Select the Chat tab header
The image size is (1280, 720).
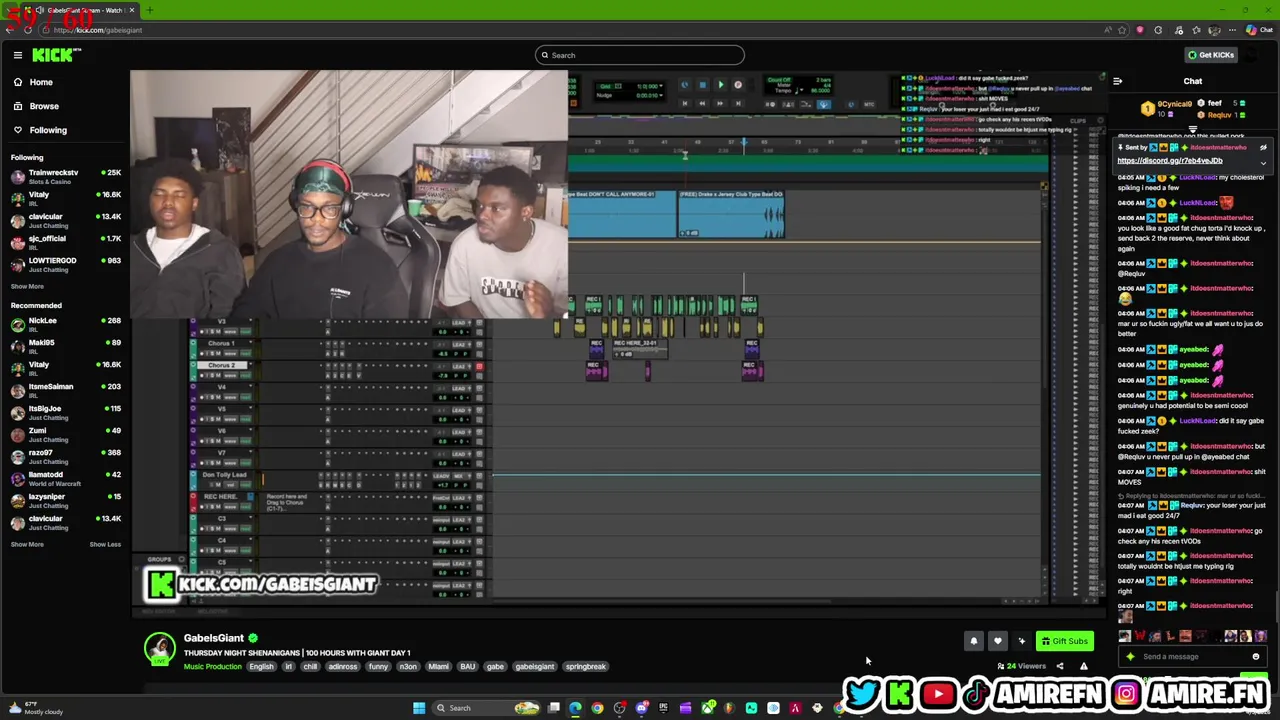click(x=1193, y=81)
